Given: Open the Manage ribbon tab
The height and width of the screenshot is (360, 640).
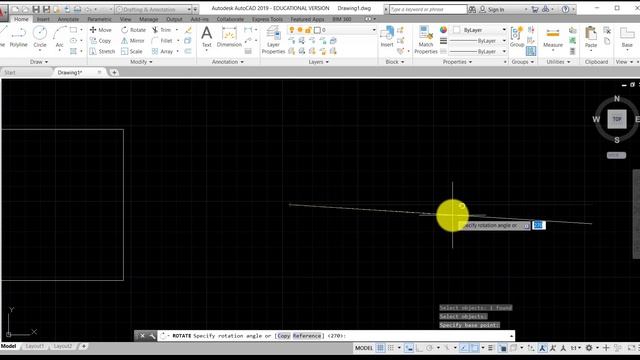Looking at the screenshot, I should (x=149, y=19).
